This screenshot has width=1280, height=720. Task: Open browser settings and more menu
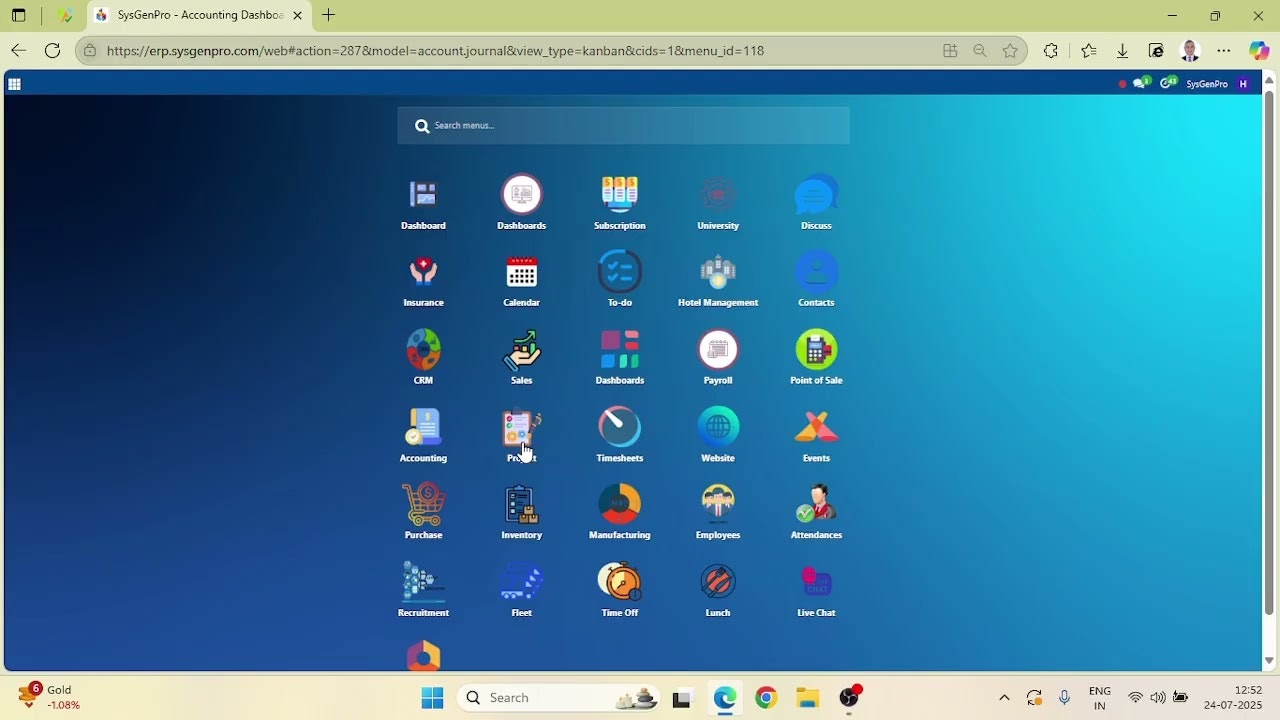(1224, 50)
